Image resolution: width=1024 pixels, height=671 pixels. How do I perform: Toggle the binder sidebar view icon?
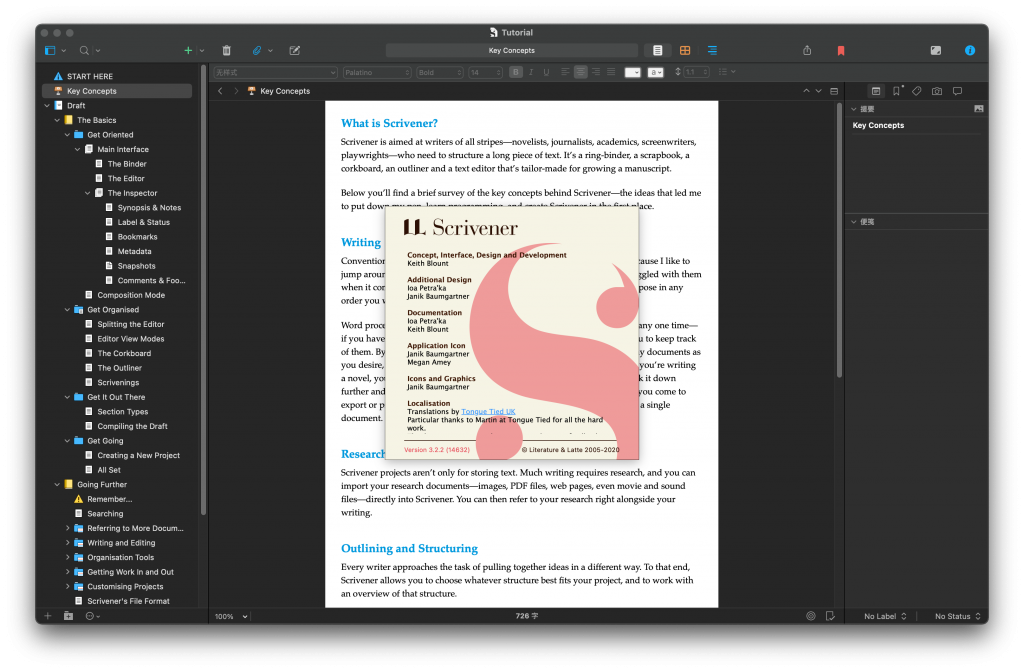(50, 50)
